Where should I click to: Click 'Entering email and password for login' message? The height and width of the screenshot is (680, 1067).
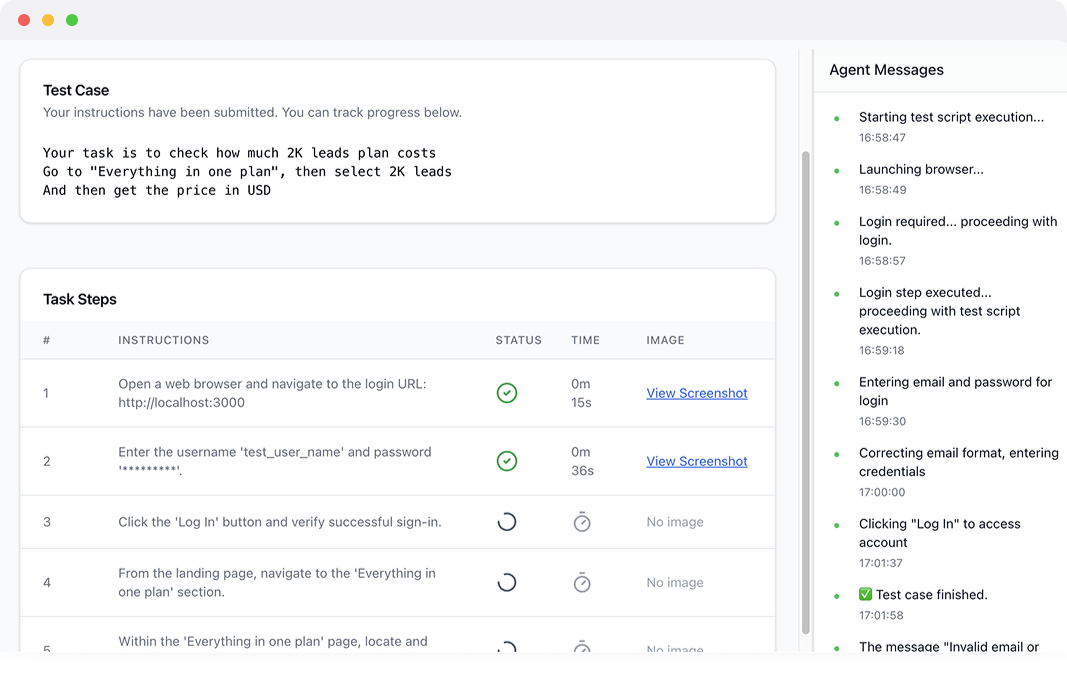point(955,391)
